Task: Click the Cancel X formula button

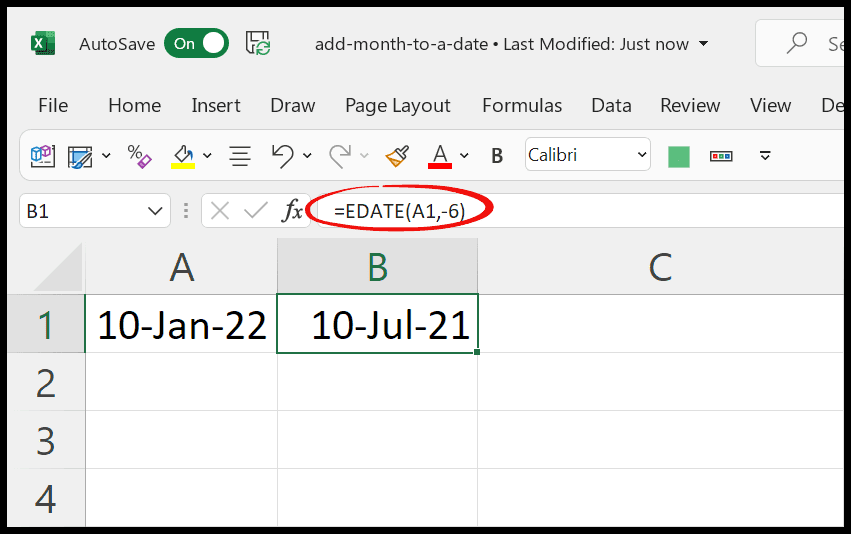Action: (220, 211)
